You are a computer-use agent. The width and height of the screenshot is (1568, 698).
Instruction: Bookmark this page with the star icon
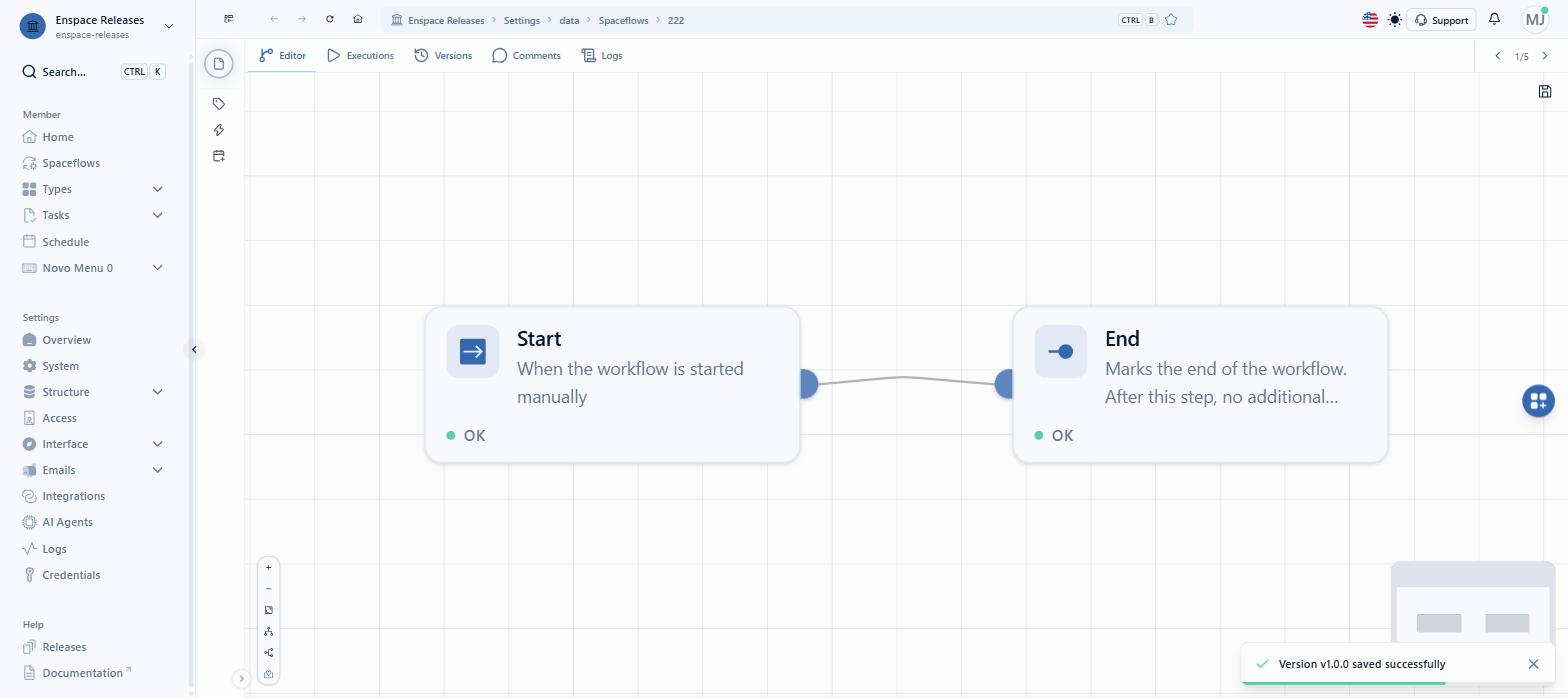1171,20
